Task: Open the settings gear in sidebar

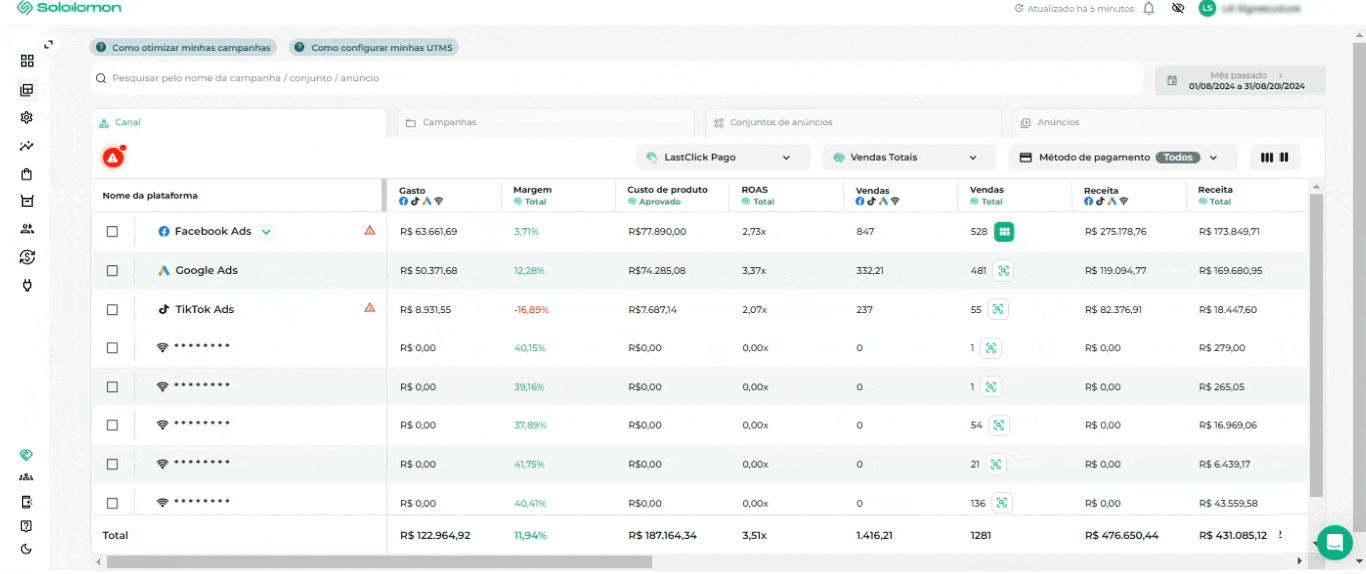Action: coord(27,117)
